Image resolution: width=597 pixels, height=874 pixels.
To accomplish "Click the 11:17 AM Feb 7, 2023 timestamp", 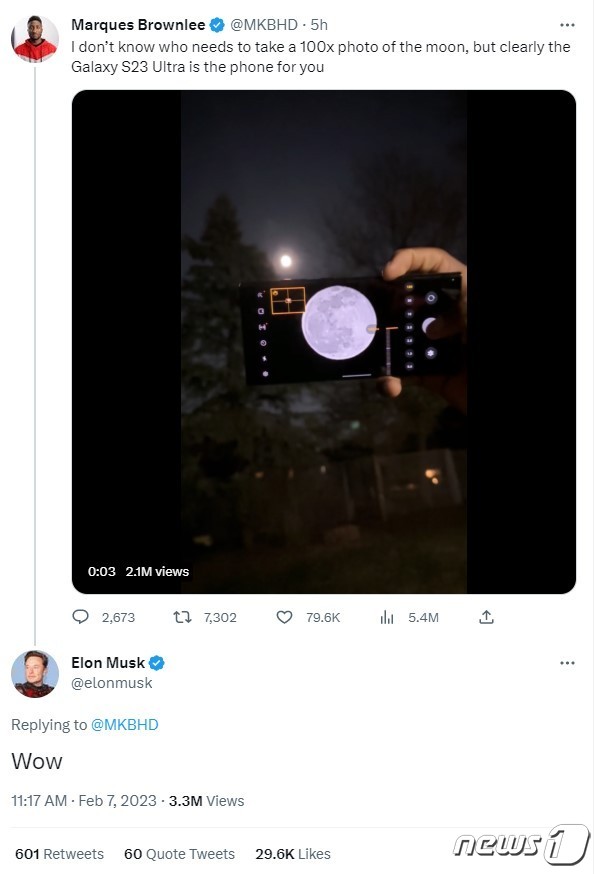I will click(x=84, y=801).
